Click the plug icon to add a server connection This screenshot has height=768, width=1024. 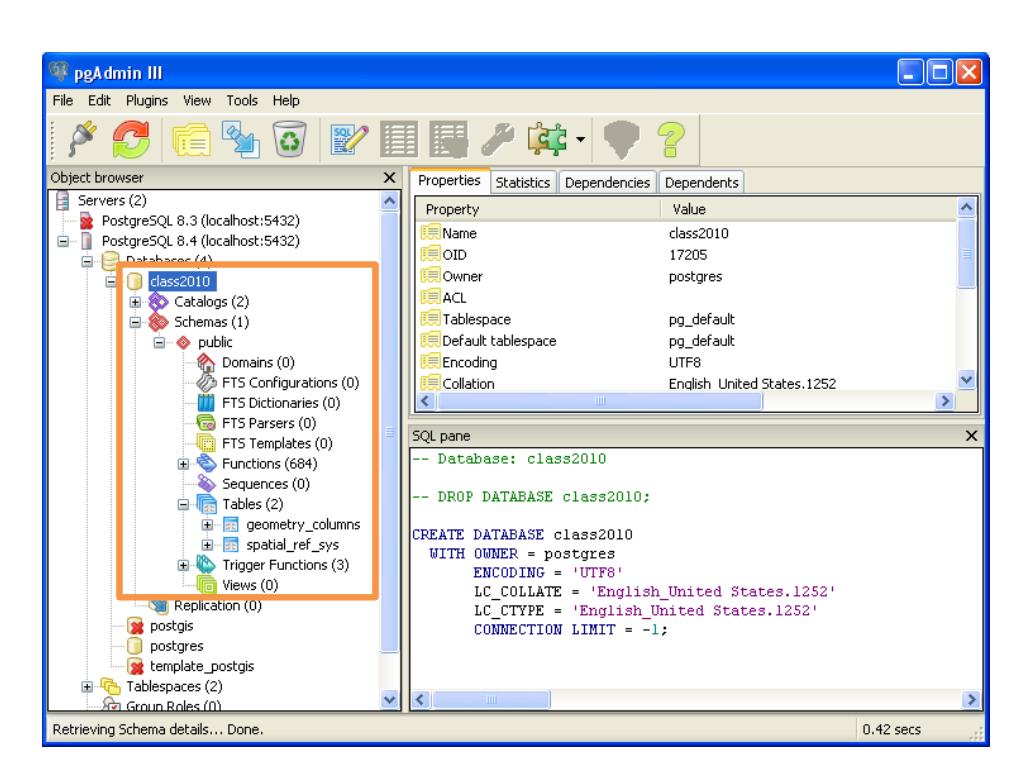(84, 139)
